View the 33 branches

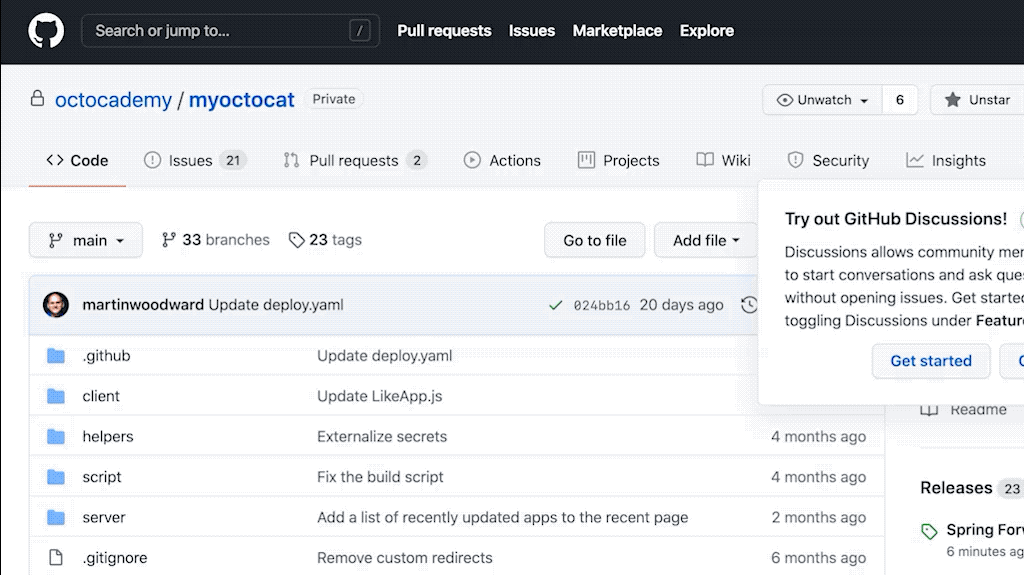point(216,240)
